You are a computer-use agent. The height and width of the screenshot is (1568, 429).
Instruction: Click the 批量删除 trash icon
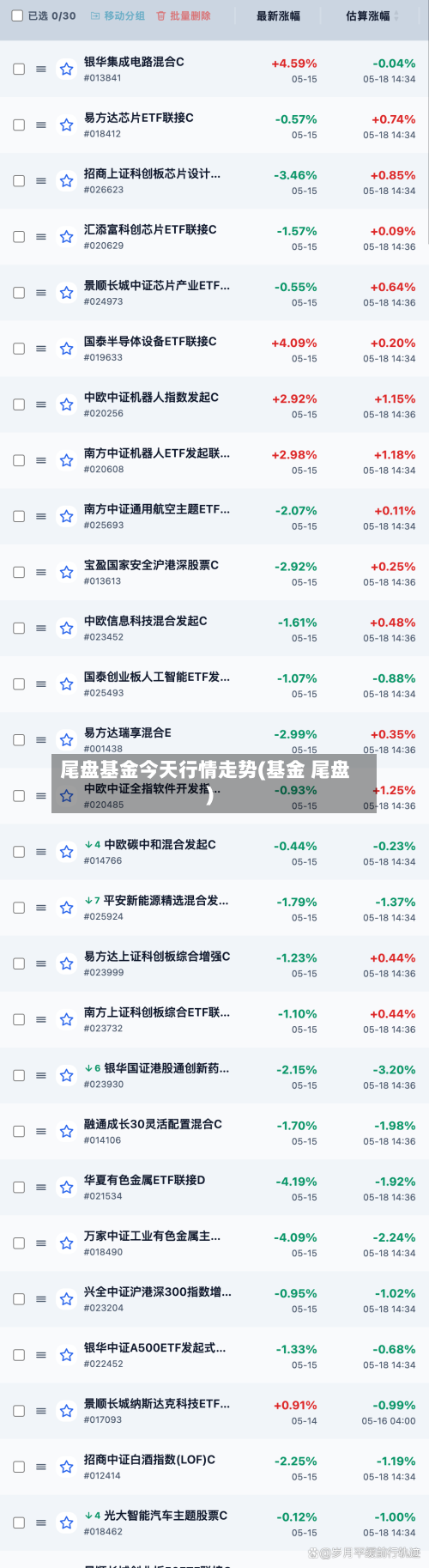click(160, 15)
